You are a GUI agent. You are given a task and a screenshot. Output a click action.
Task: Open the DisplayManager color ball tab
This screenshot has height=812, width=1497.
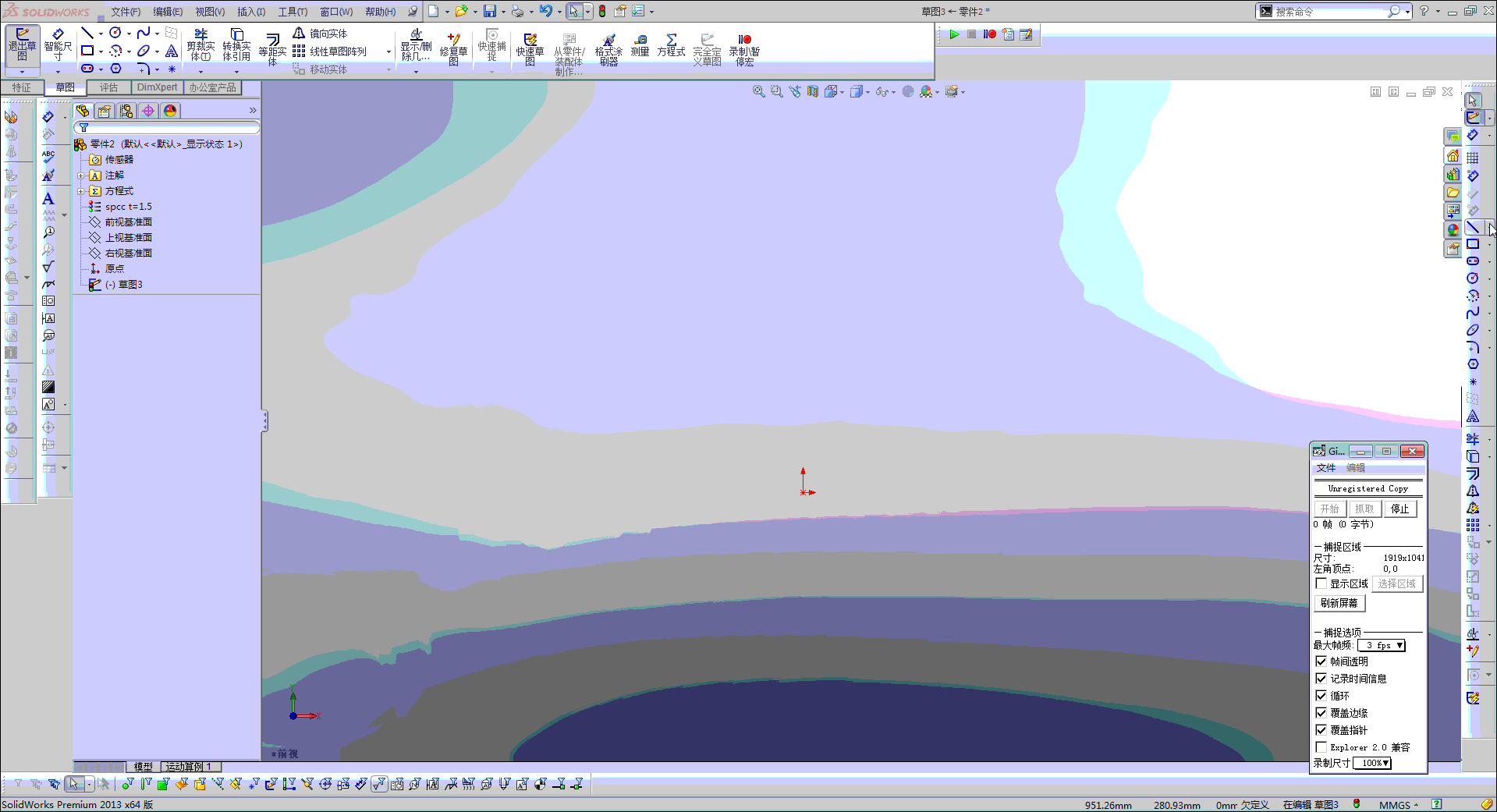tap(170, 111)
